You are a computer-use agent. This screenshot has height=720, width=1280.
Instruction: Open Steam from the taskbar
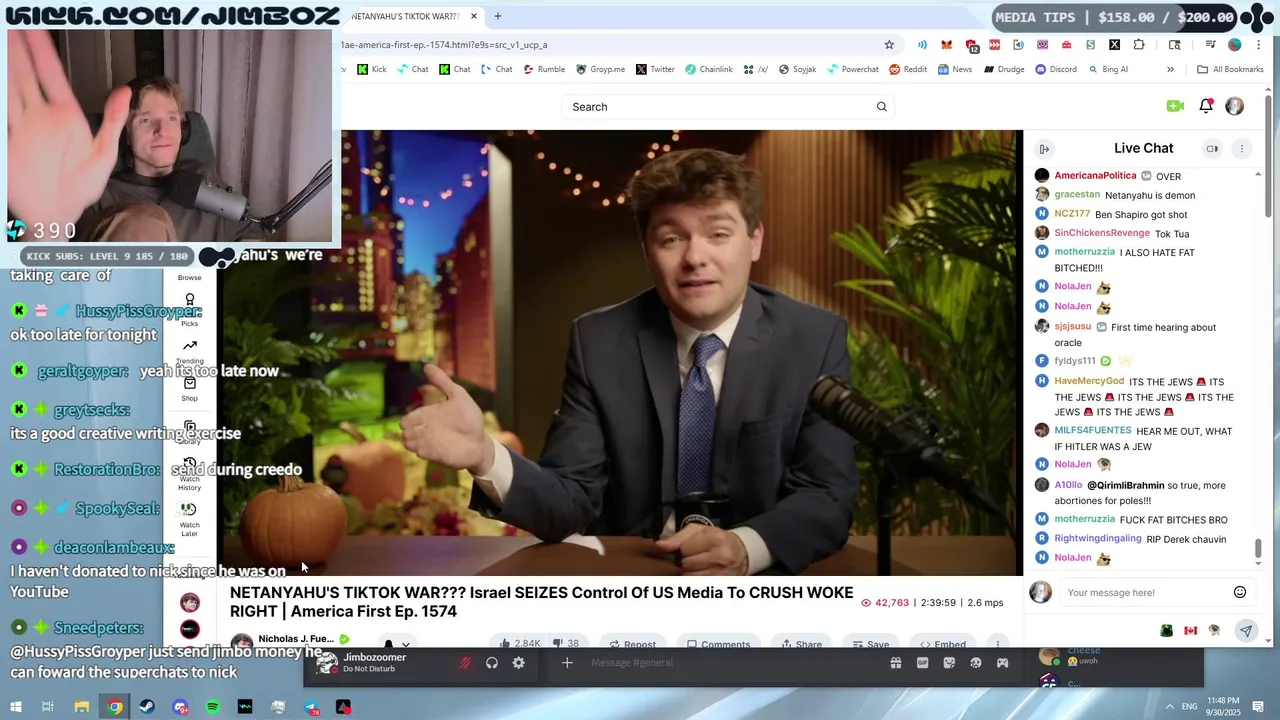pyautogui.click(x=147, y=707)
